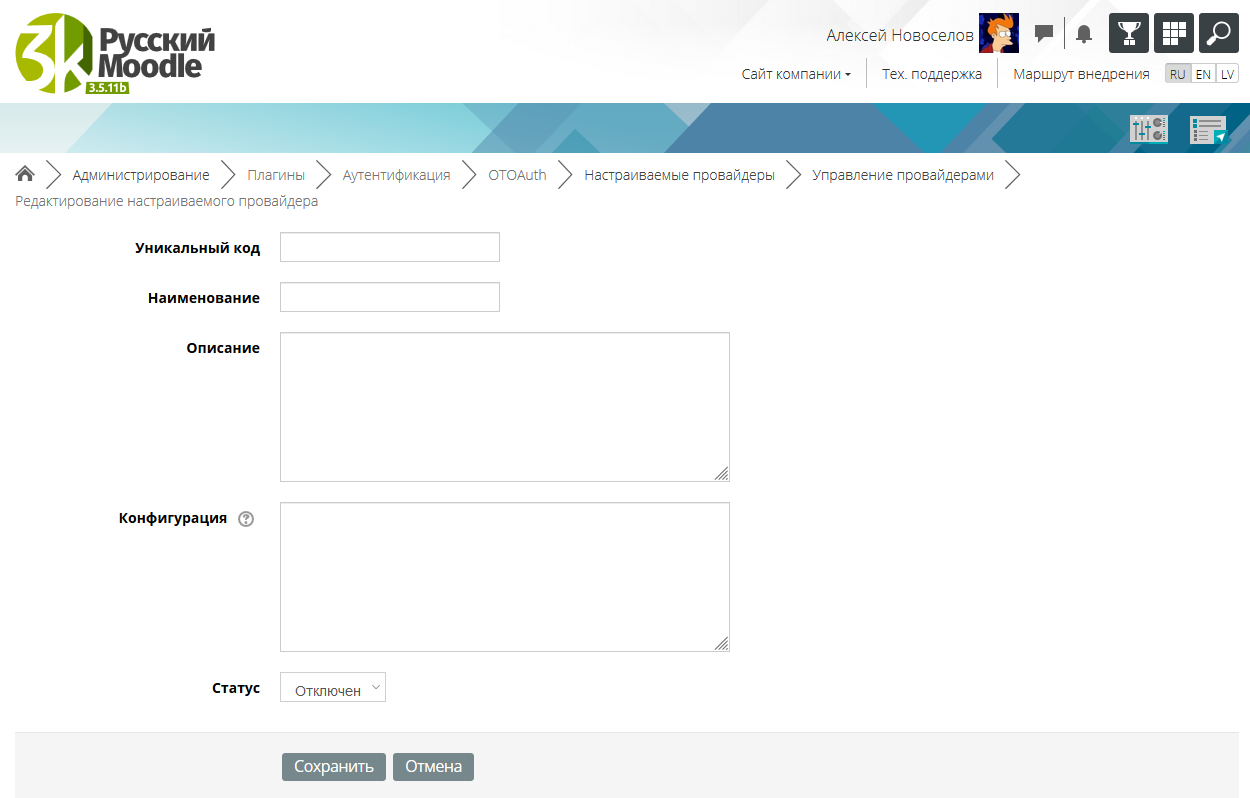Open the messages chat bubble icon
Screen dimensions: 1250x798
click(1044, 34)
